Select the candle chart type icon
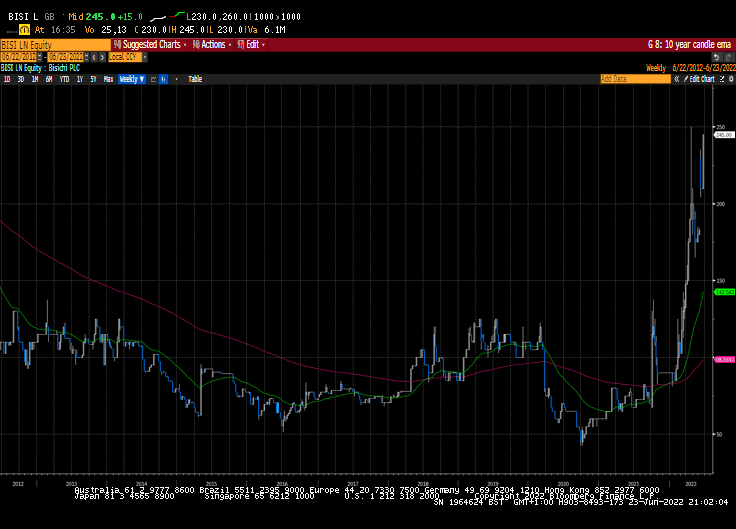The image size is (736, 529). [x=164, y=78]
